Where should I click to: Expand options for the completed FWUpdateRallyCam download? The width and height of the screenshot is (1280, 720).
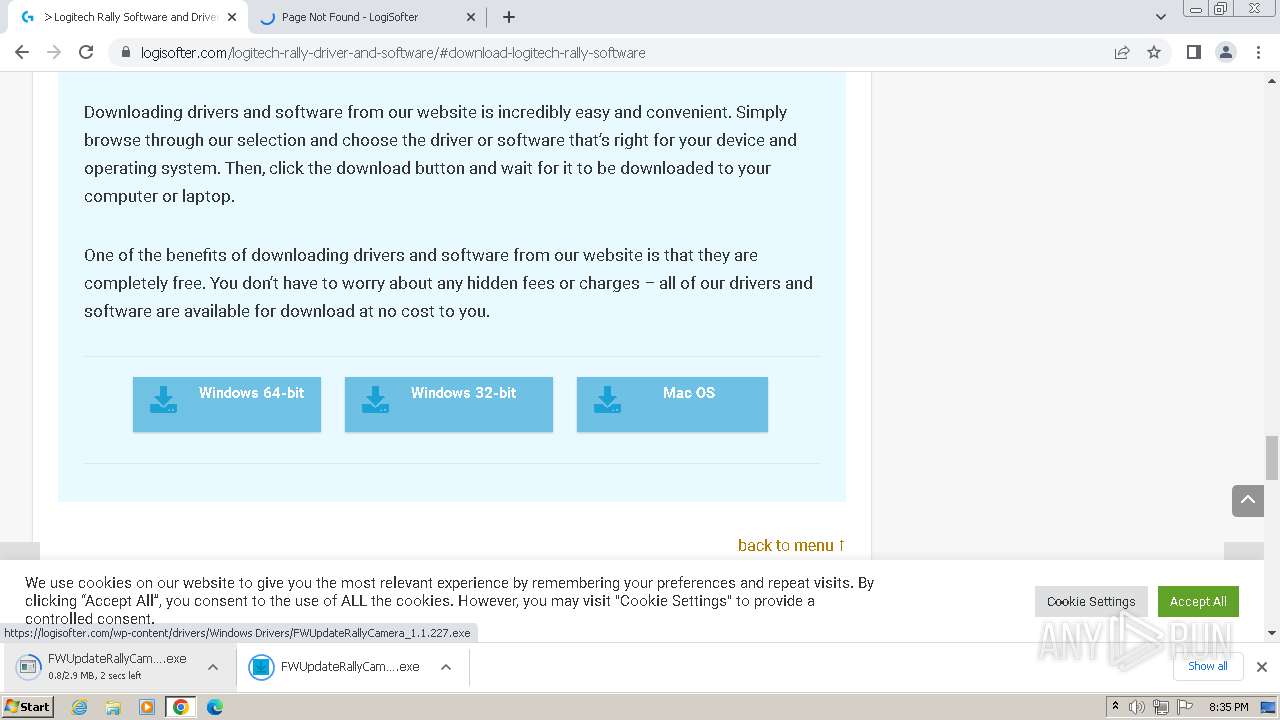[x=446, y=667]
